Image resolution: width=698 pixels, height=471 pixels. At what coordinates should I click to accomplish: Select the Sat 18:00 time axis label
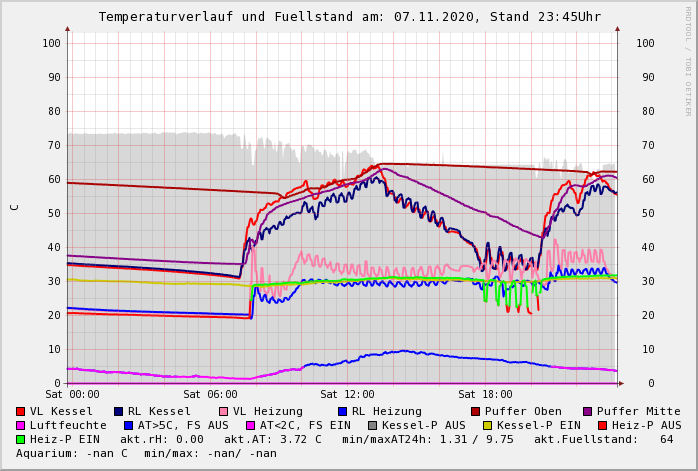(x=485, y=395)
